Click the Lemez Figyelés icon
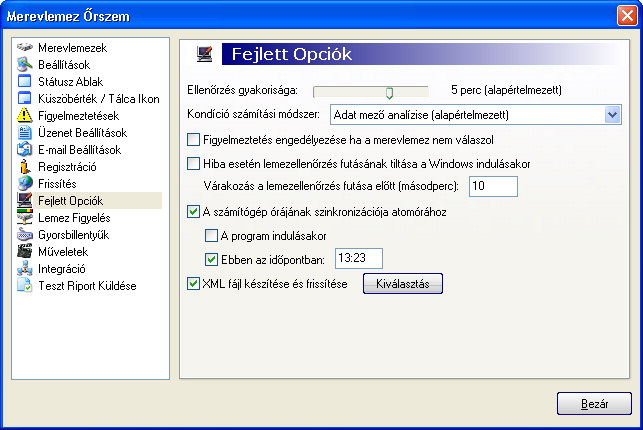The height and width of the screenshot is (430, 643). 25,217
